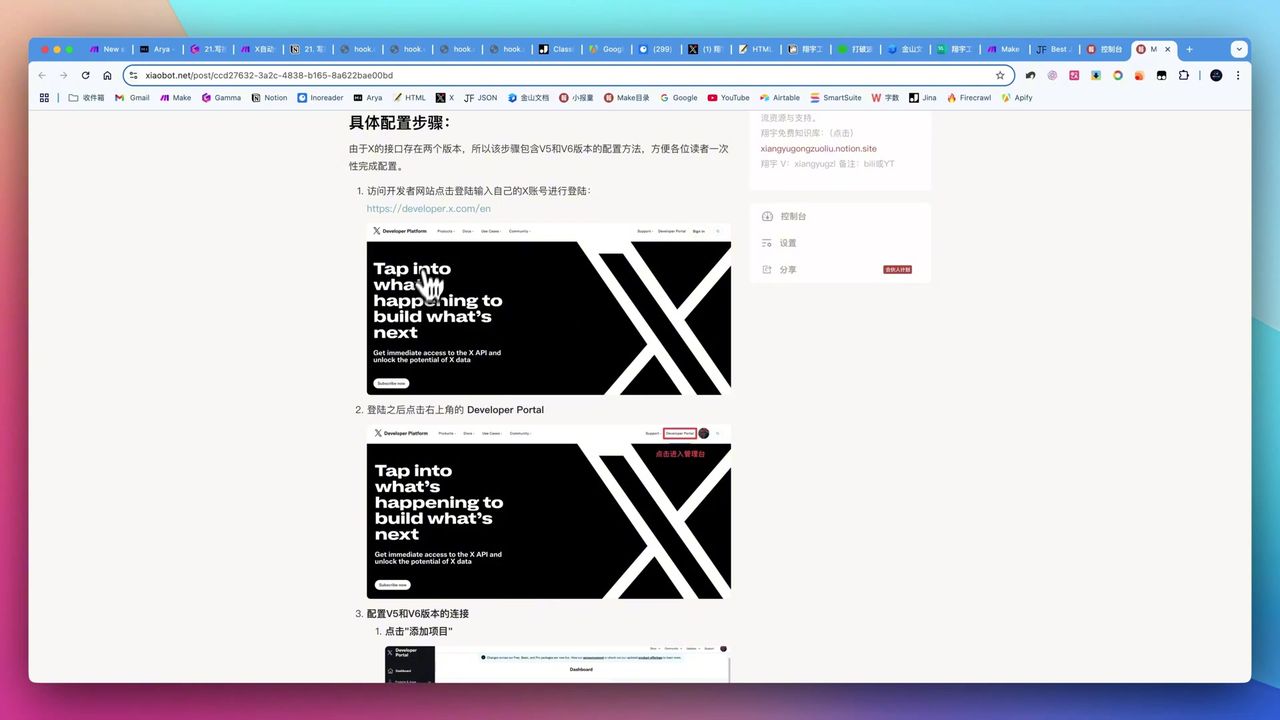This screenshot has height=720, width=1280.
Task: Open the Chrome three-dot menu
Action: tap(1239, 75)
